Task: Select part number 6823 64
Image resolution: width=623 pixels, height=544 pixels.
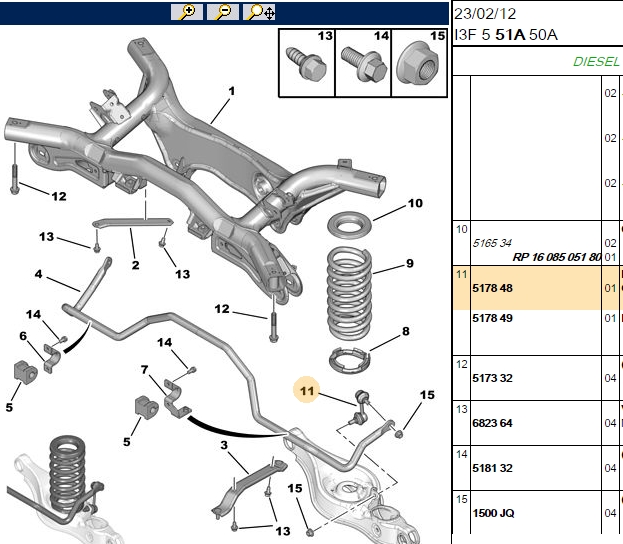Action: [492, 423]
